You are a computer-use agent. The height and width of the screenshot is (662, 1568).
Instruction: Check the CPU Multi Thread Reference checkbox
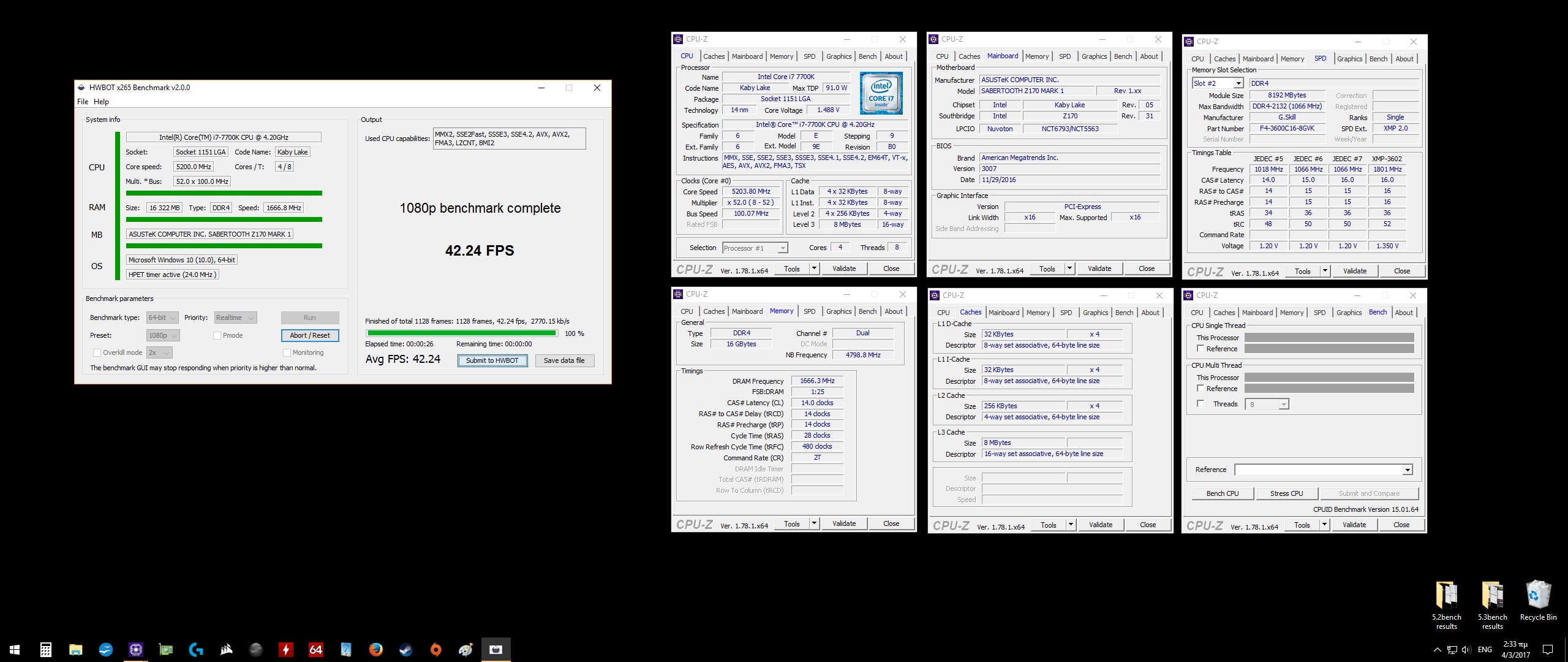click(x=1200, y=389)
